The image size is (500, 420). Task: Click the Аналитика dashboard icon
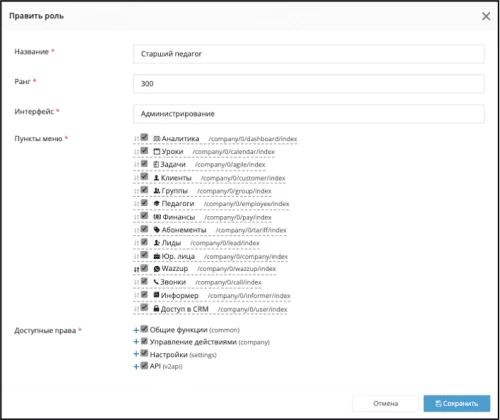(x=157, y=138)
